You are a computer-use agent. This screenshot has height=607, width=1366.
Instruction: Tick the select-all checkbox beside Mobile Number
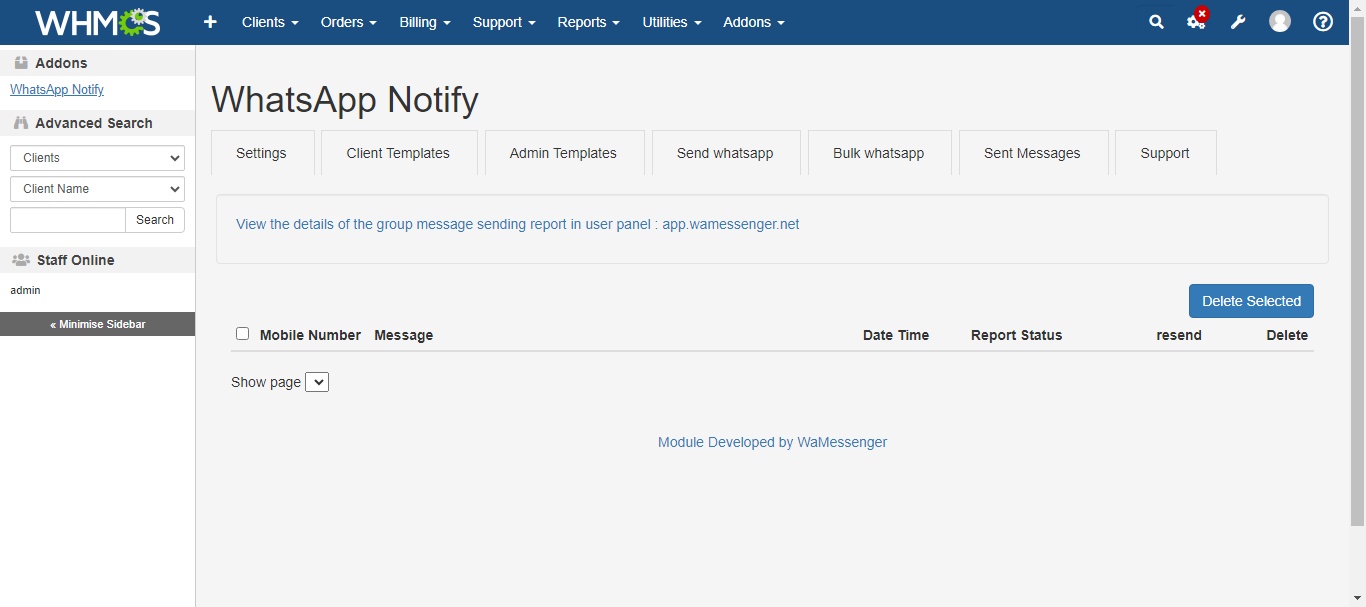(x=242, y=334)
